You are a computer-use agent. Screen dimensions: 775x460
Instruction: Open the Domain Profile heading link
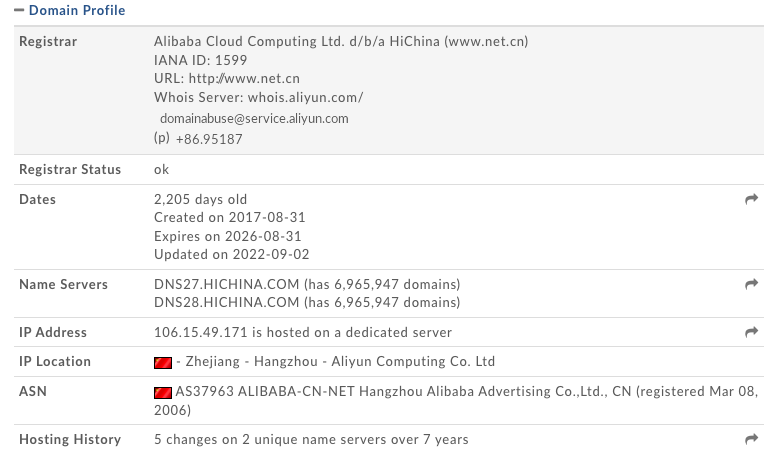(x=77, y=10)
